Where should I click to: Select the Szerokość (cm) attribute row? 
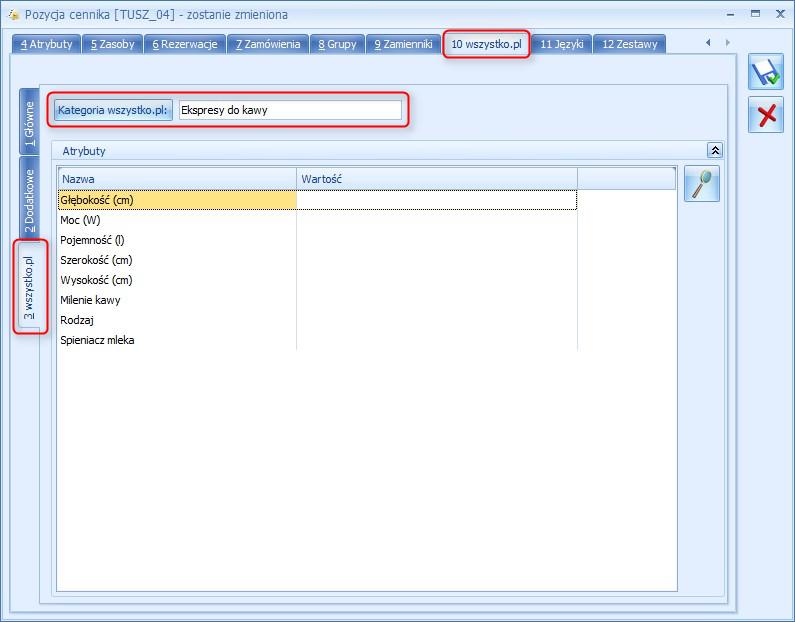(x=317, y=260)
